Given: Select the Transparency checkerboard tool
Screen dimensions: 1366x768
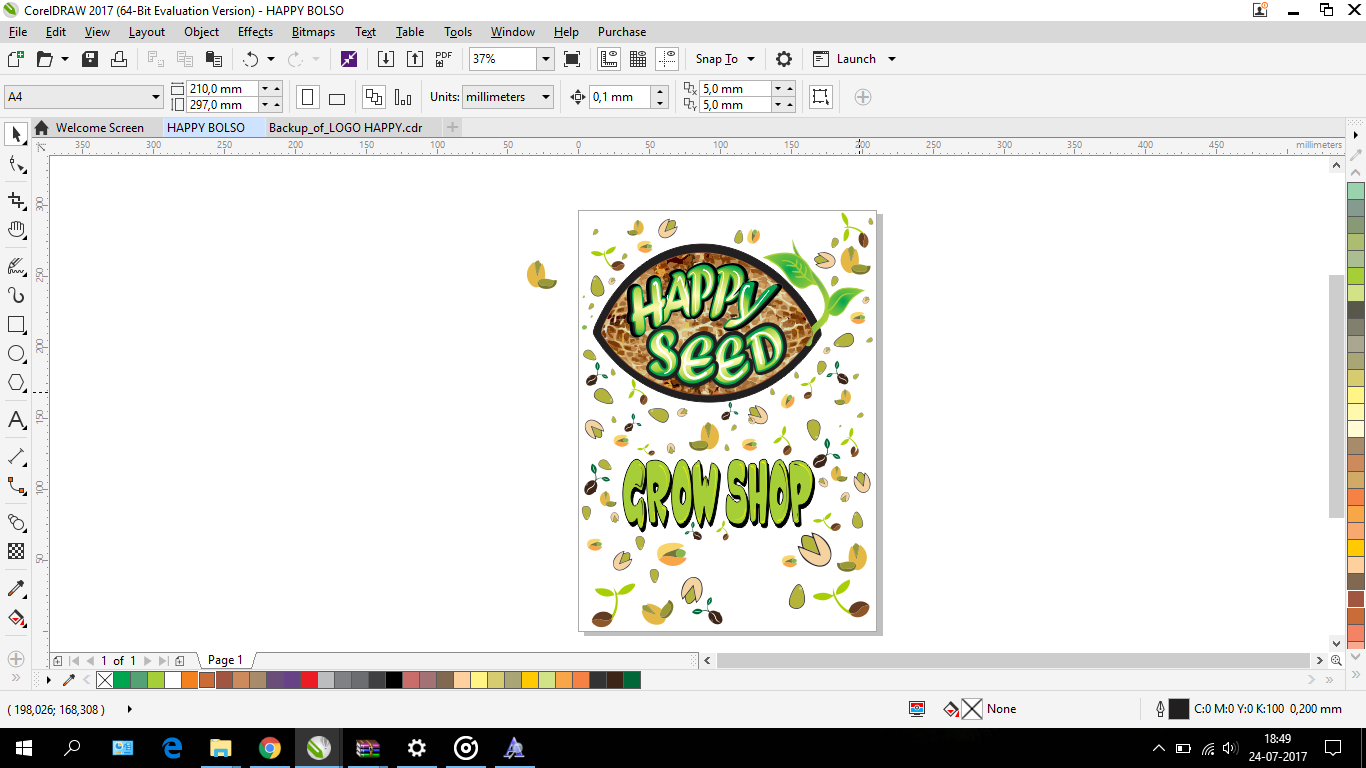Looking at the screenshot, I should point(16,551).
